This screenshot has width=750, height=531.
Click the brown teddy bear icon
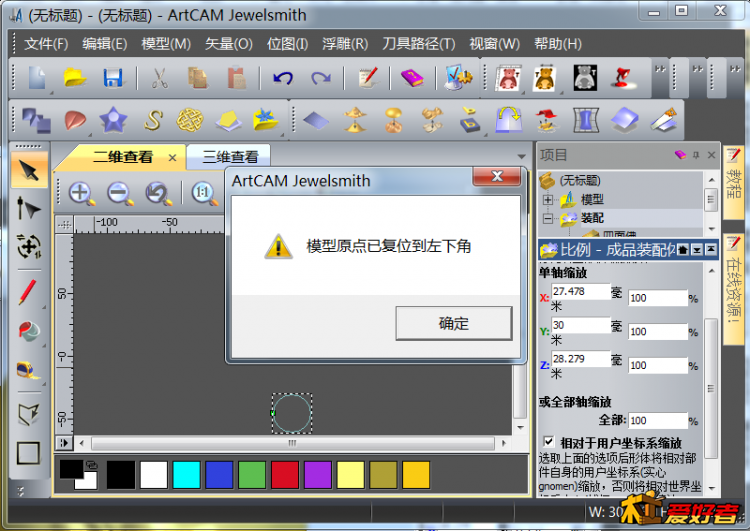click(545, 77)
